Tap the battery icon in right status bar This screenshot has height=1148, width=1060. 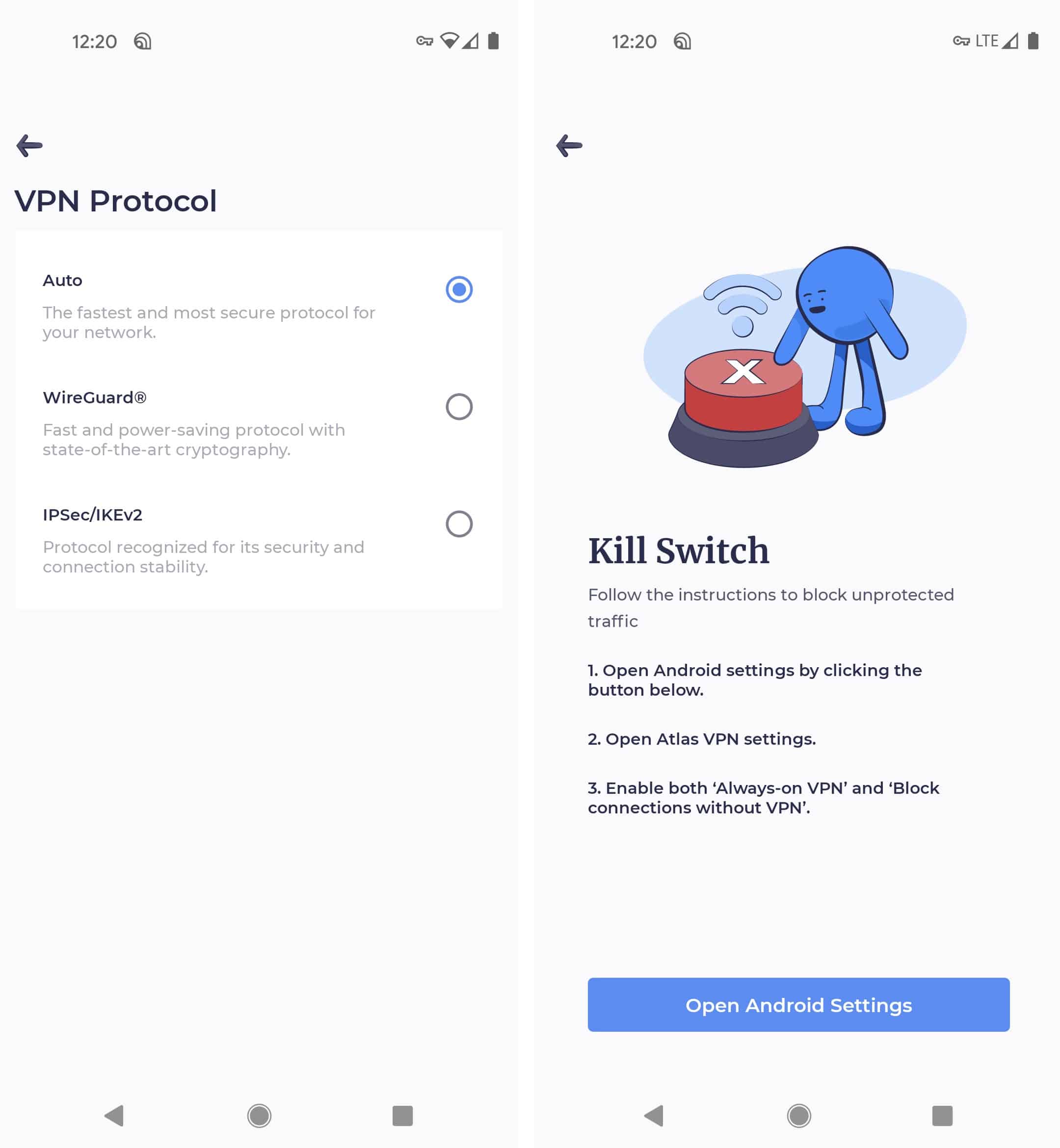[1033, 41]
